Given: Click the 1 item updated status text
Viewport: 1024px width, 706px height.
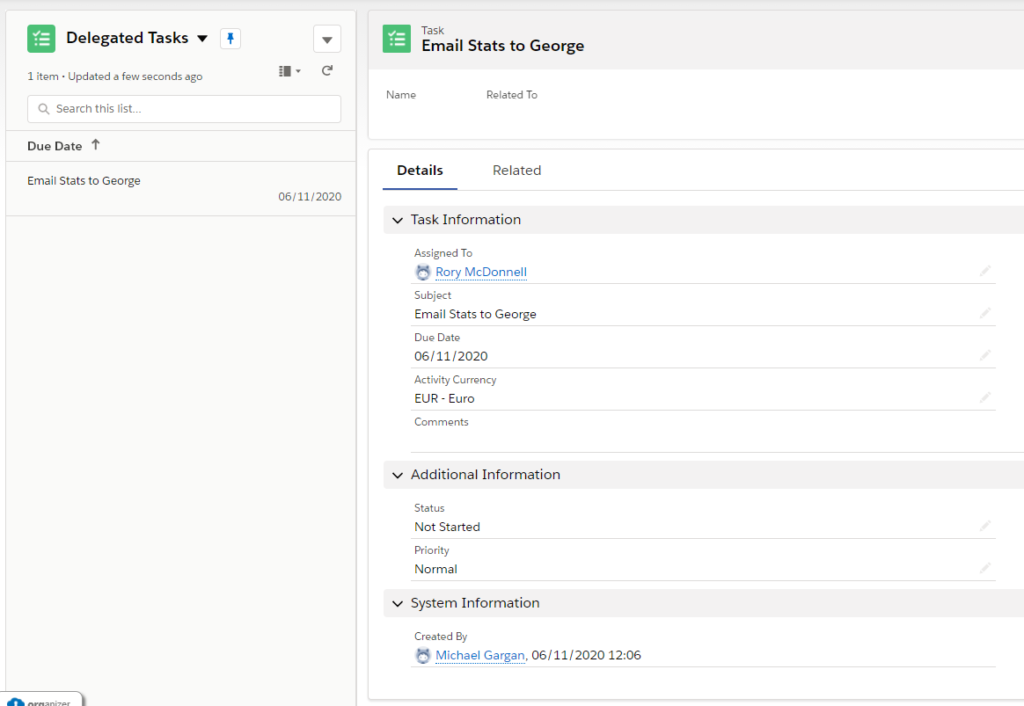Looking at the screenshot, I should tap(115, 76).
